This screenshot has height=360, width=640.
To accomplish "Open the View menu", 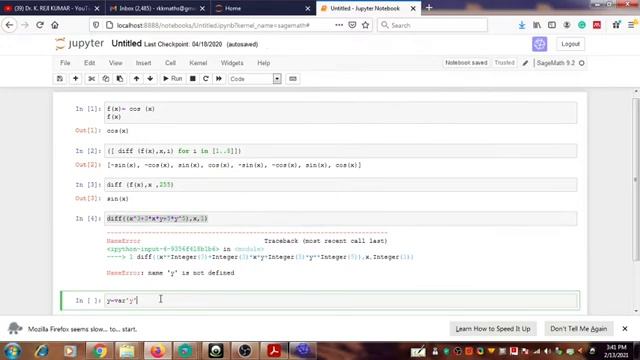I will point(116,63).
